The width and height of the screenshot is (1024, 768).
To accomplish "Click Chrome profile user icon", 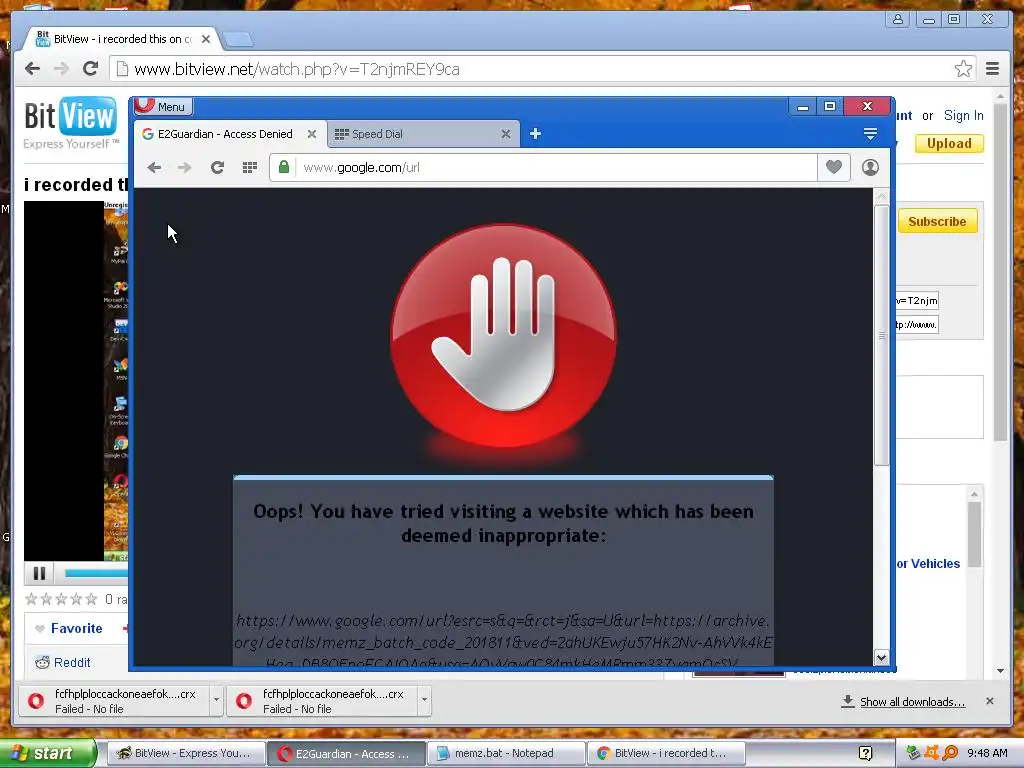I will 898,19.
